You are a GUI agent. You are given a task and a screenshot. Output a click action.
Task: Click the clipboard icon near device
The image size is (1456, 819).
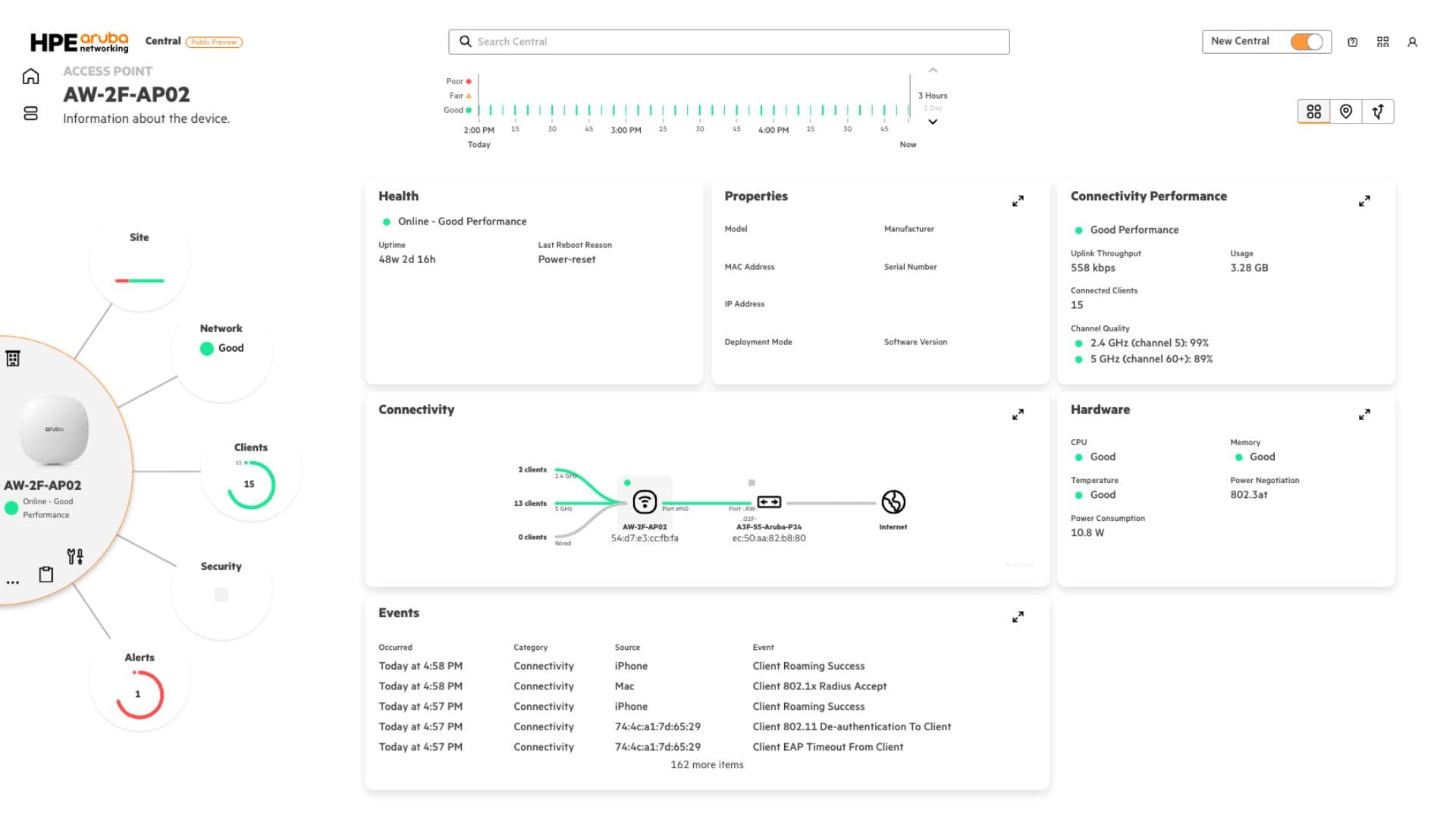pos(46,574)
